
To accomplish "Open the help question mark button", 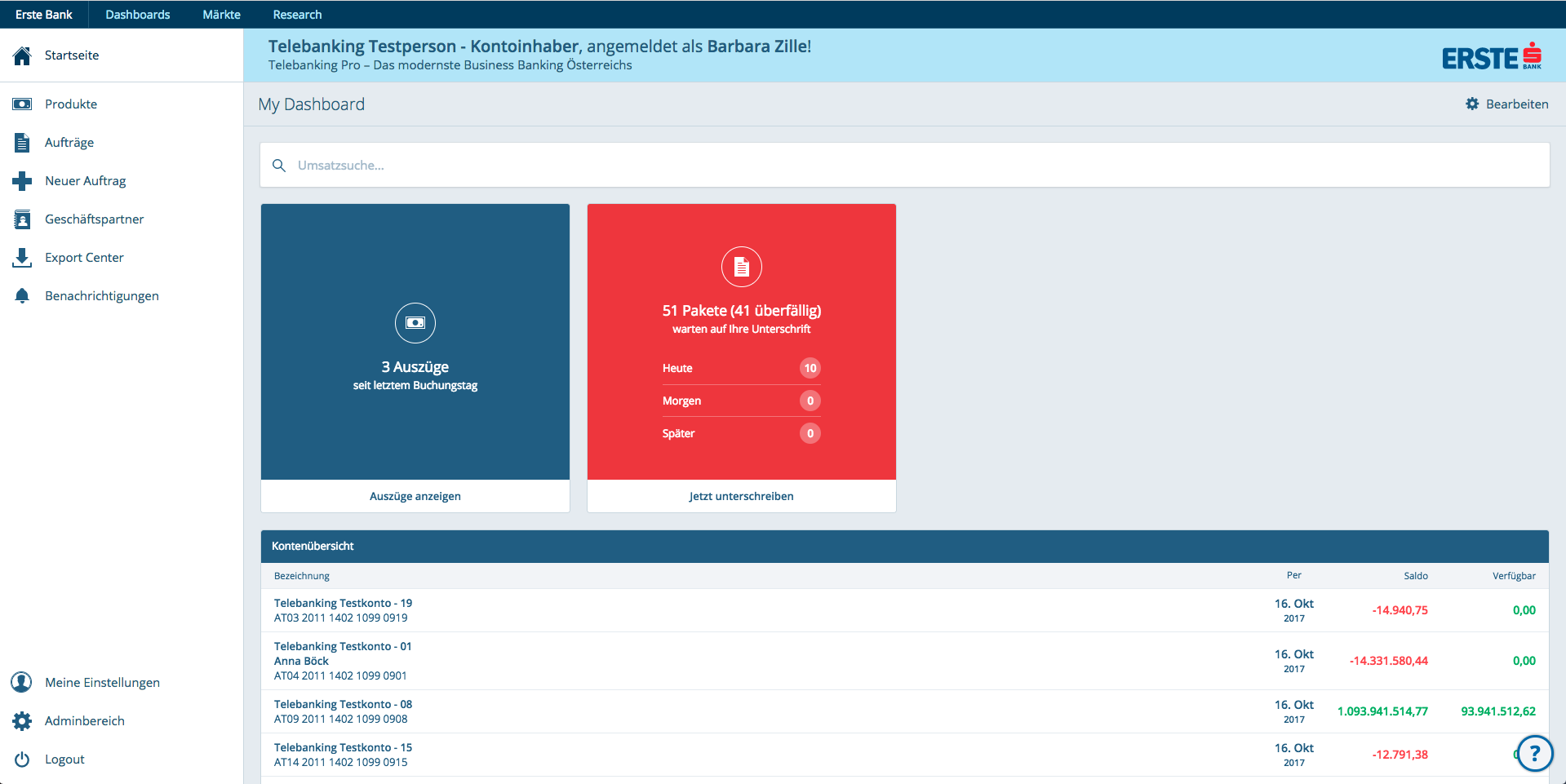I will [x=1535, y=753].
